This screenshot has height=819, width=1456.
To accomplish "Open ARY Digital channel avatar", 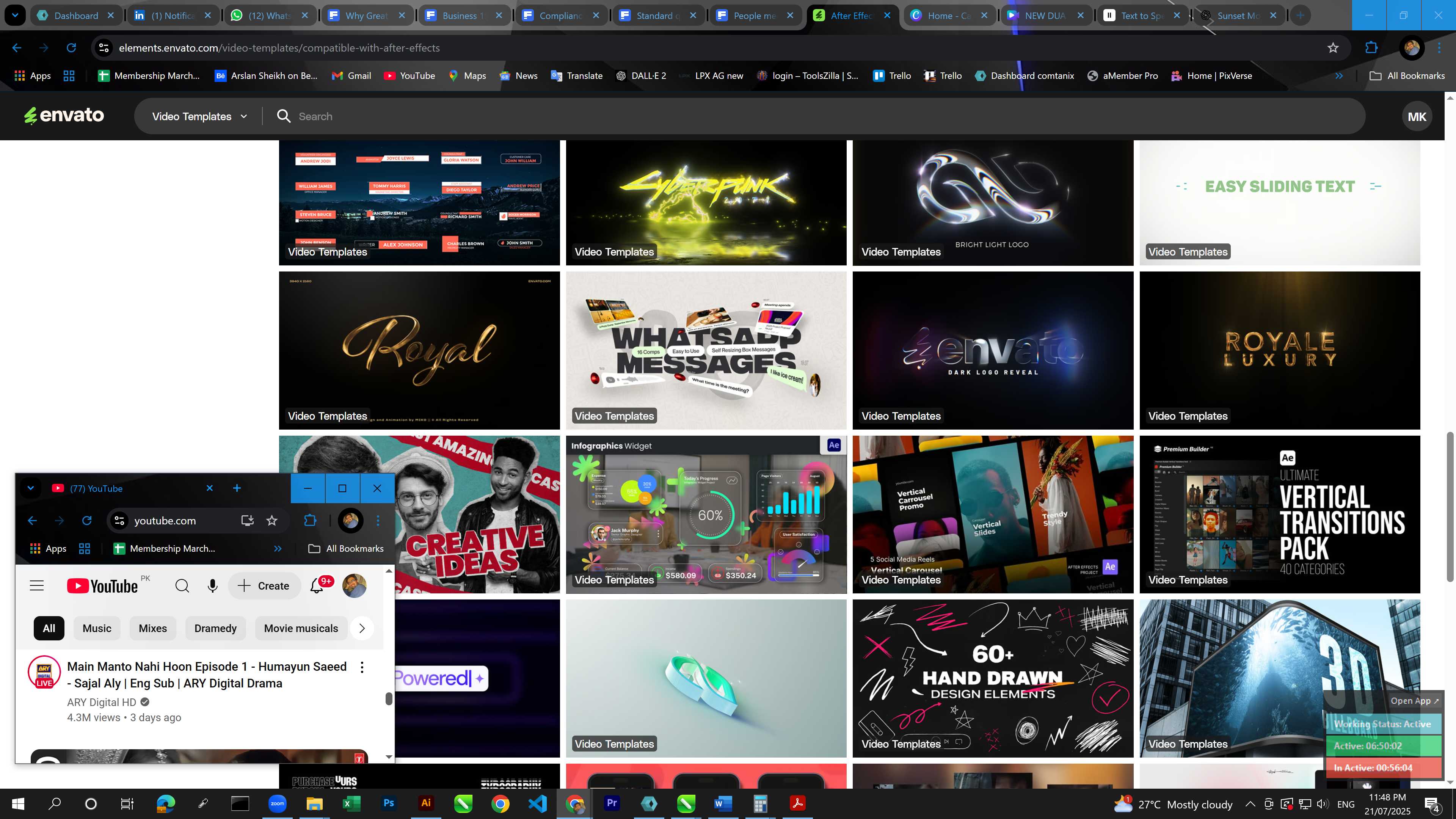I will point(44,672).
